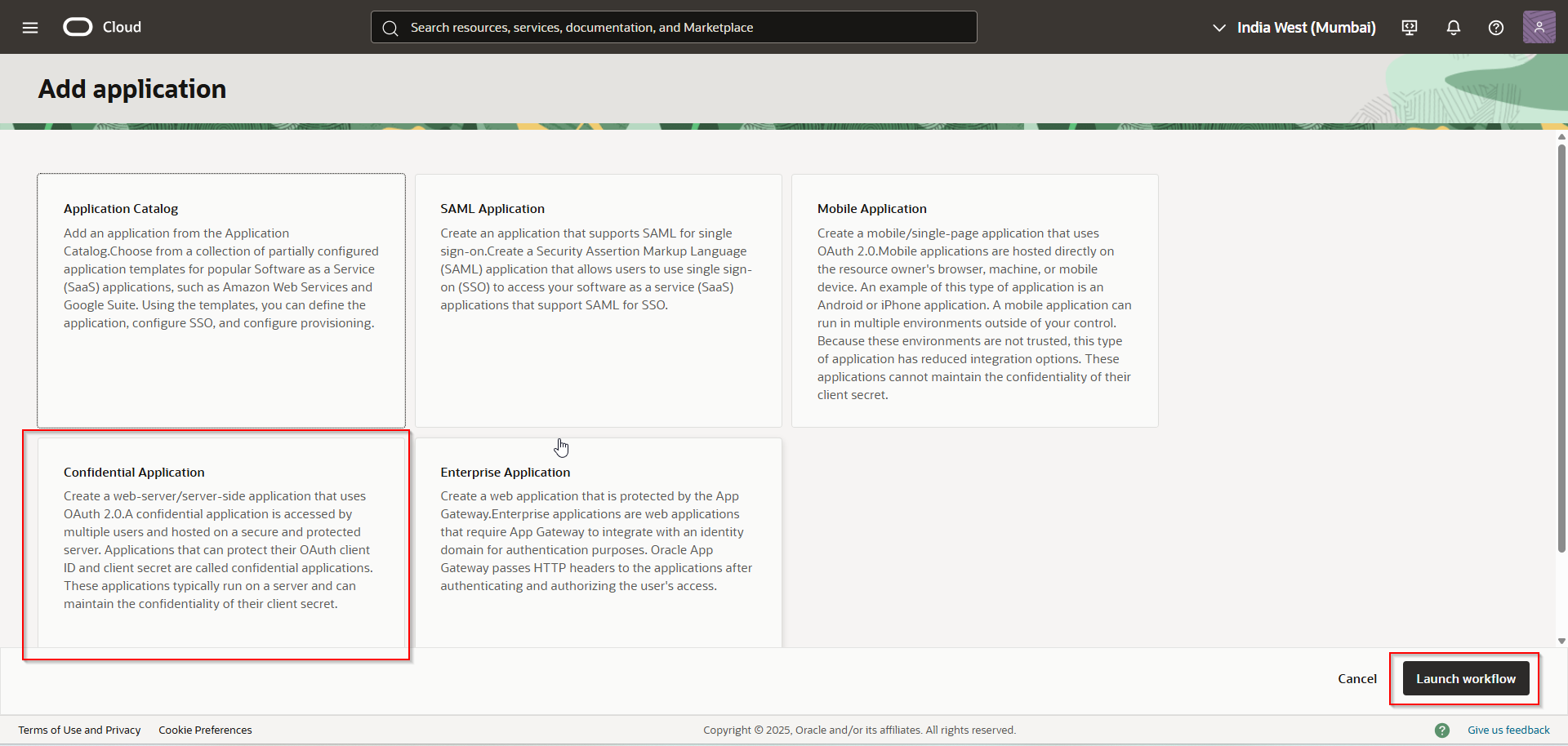
Task: Open Terms of Use and Privacy
Action: (78, 730)
